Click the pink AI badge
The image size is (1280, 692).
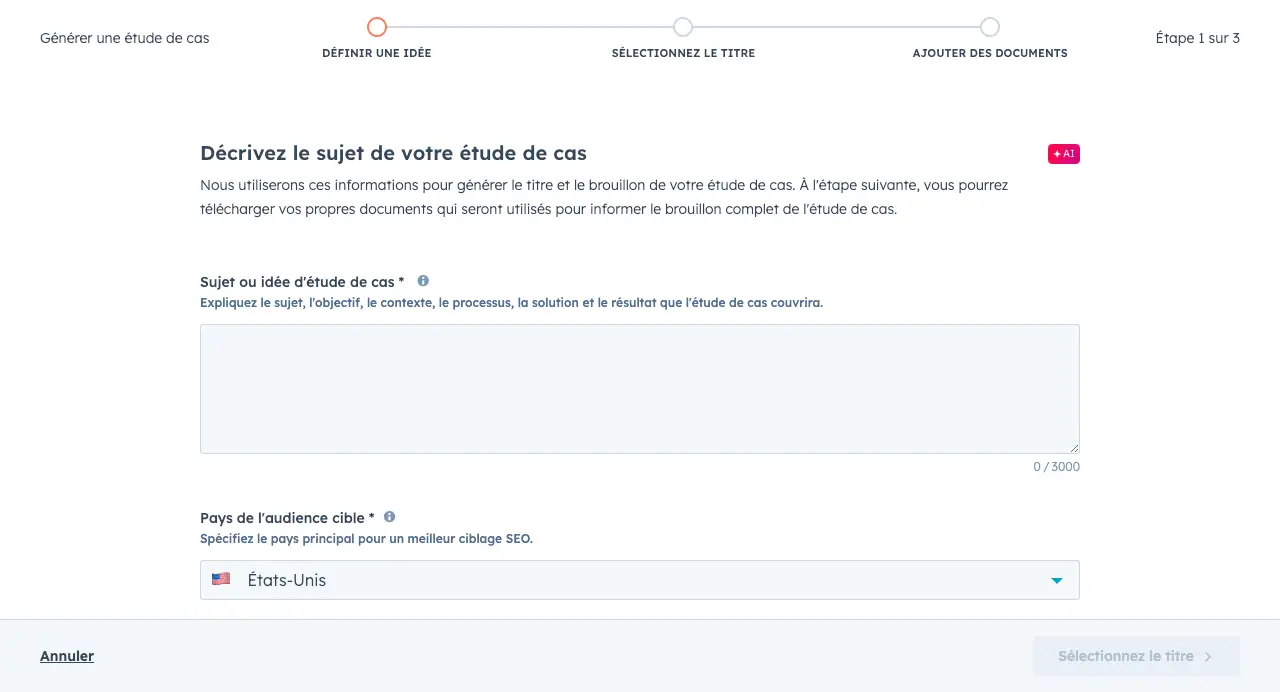[1063, 154]
